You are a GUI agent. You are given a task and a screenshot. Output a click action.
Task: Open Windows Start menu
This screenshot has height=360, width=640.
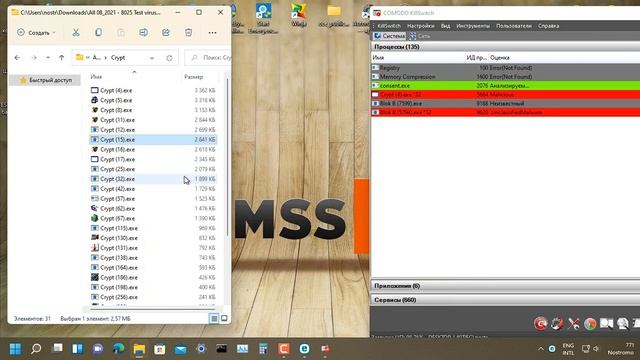pyautogui.click(x=16, y=349)
